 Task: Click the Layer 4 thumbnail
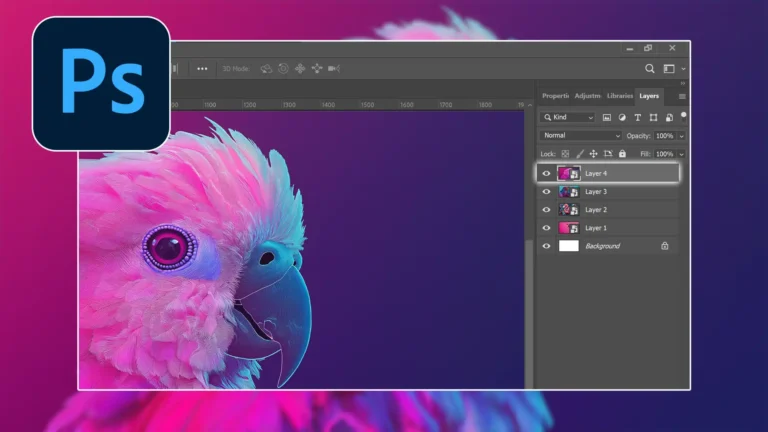coord(569,173)
